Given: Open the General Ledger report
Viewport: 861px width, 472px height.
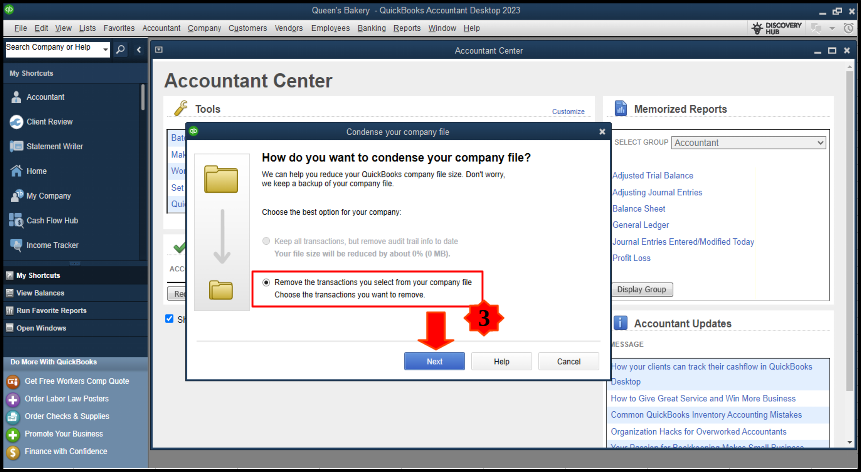Looking at the screenshot, I should pos(641,225).
